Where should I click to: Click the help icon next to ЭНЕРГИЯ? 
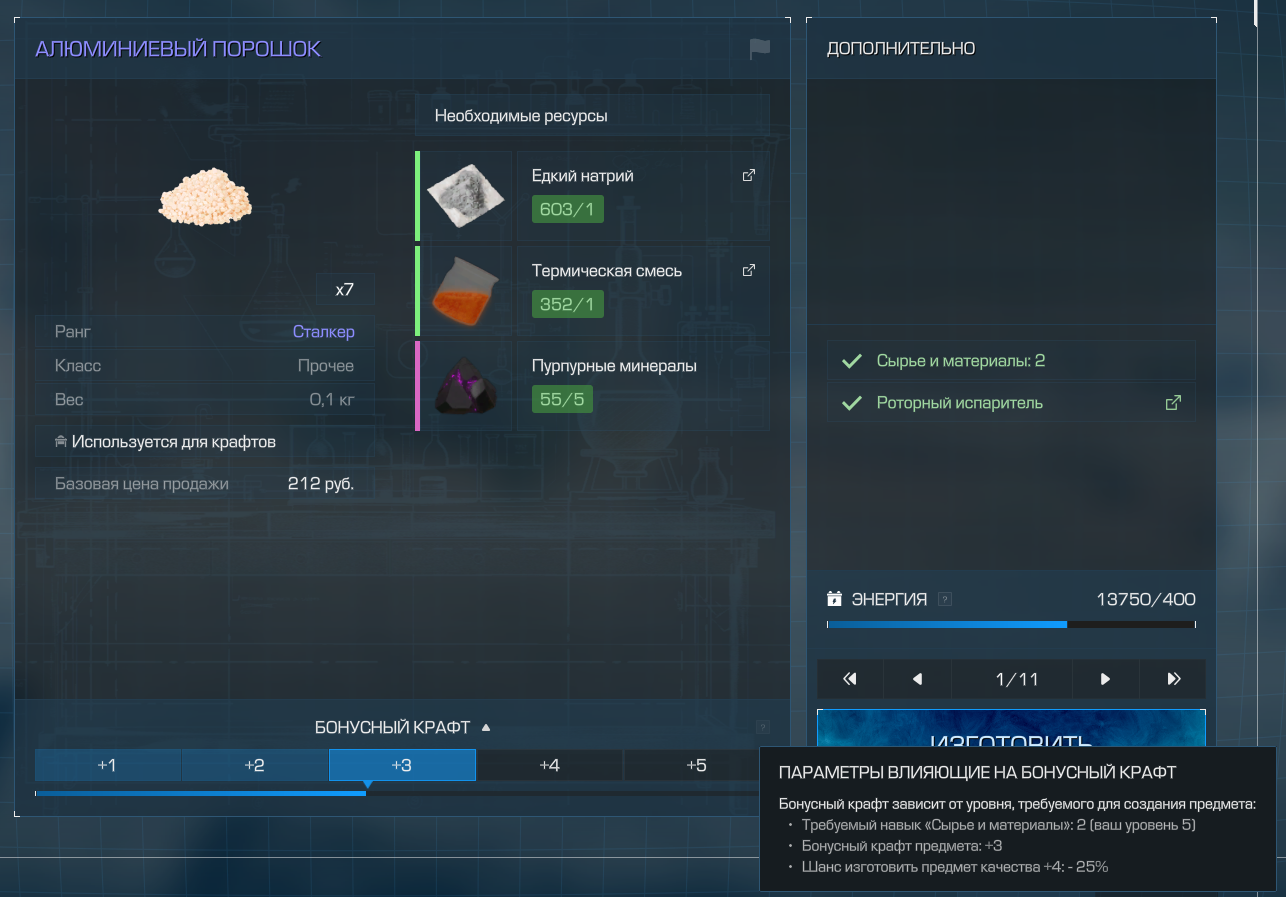click(945, 600)
